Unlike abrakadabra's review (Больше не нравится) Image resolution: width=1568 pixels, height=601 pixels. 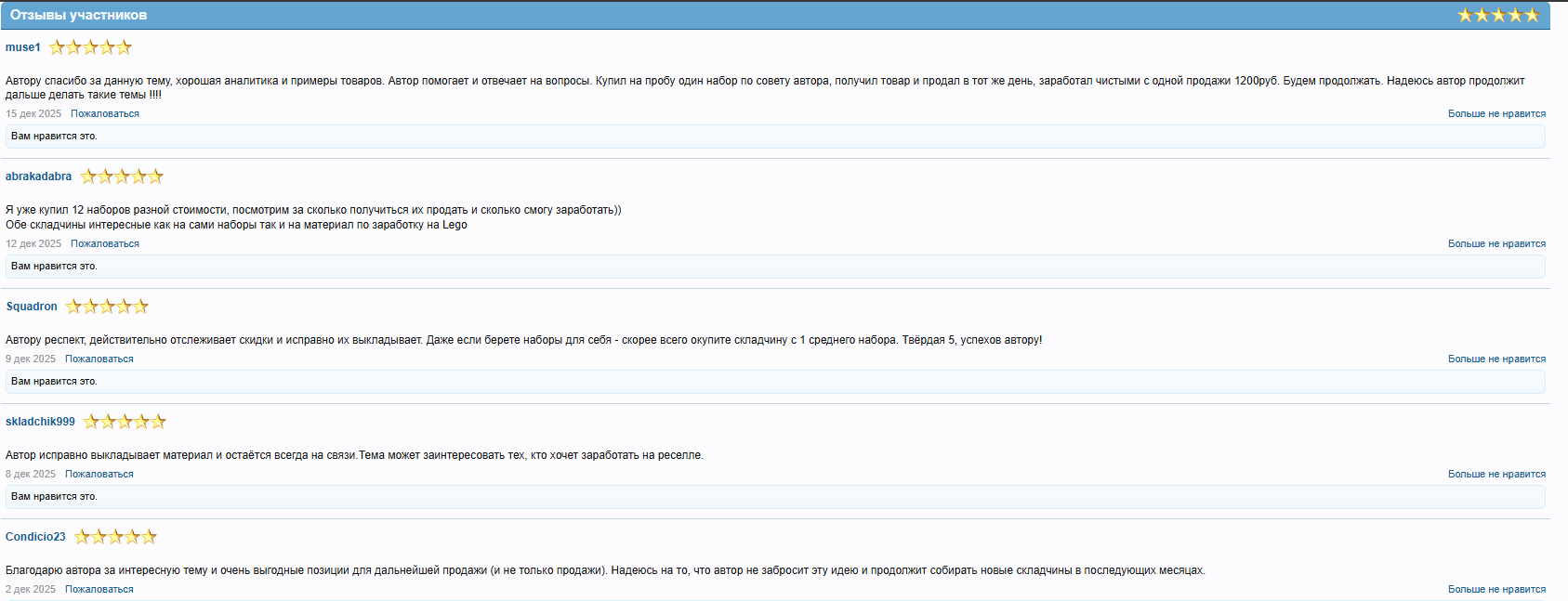(1496, 243)
